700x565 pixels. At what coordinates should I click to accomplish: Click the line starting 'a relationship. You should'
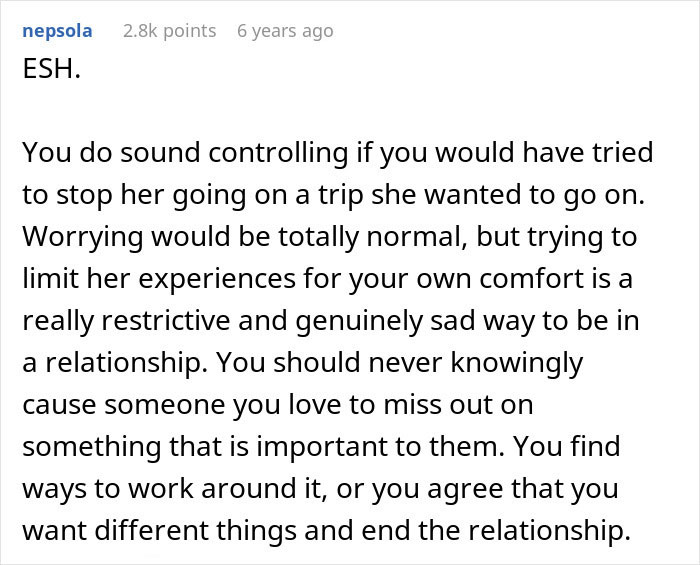coord(302,363)
